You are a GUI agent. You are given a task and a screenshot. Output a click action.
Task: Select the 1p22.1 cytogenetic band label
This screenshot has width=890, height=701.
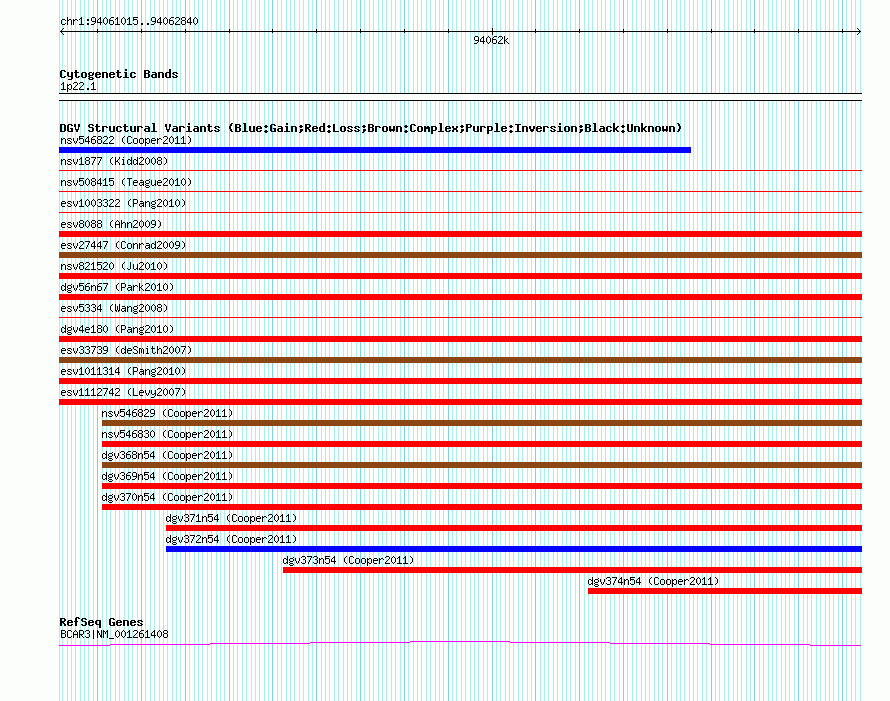pyautogui.click(x=78, y=86)
